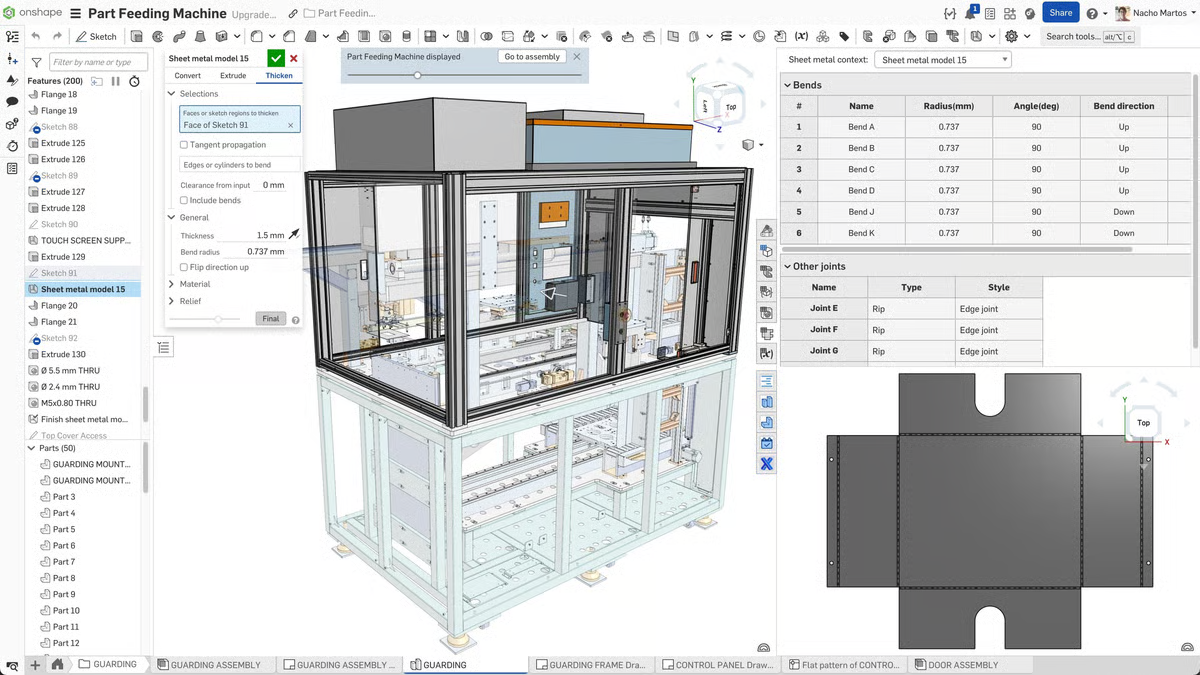Viewport: 1200px width, 675px height.
Task: Open the dialog help question mark icon
Action: [x=295, y=320]
